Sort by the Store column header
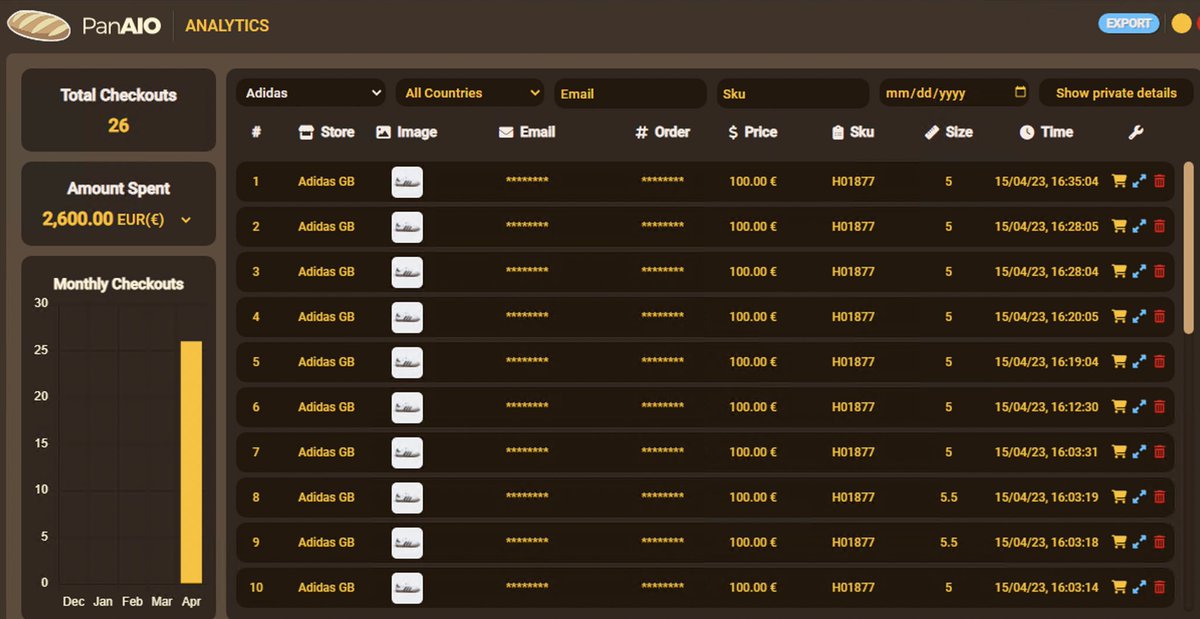Viewport: 1200px width, 619px height. [327, 132]
